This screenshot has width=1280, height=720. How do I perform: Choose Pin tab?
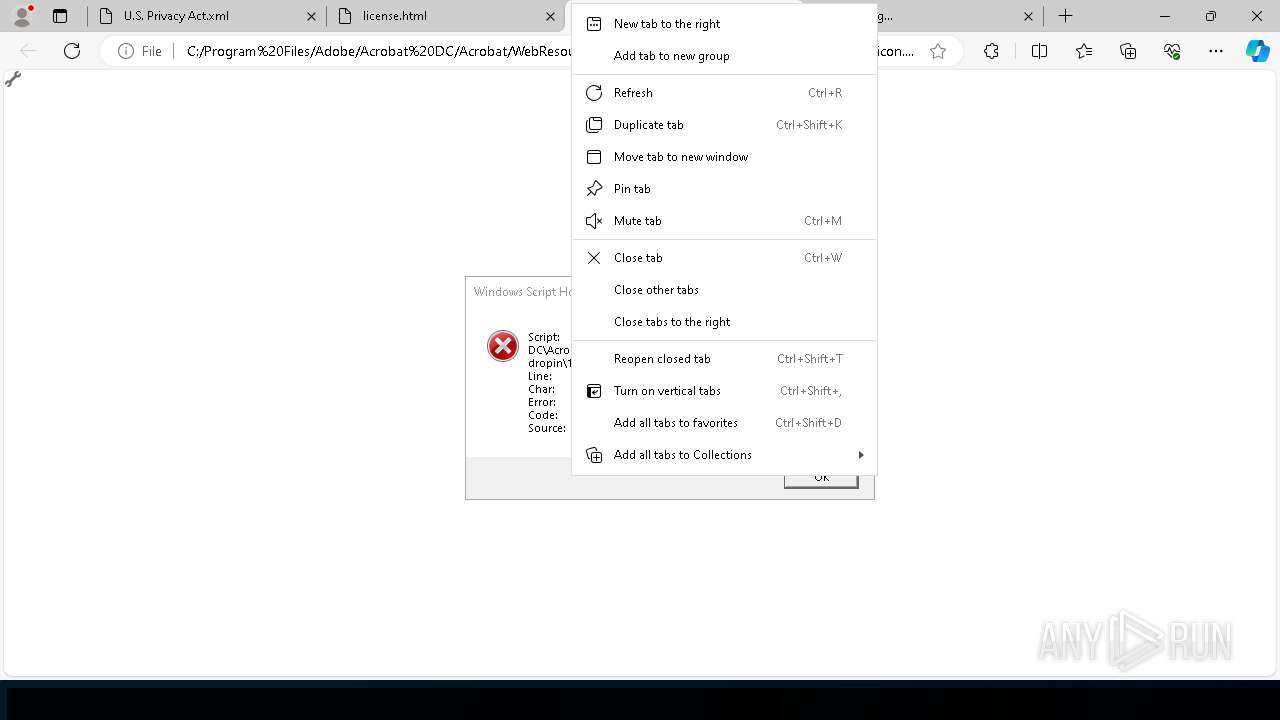(724, 189)
